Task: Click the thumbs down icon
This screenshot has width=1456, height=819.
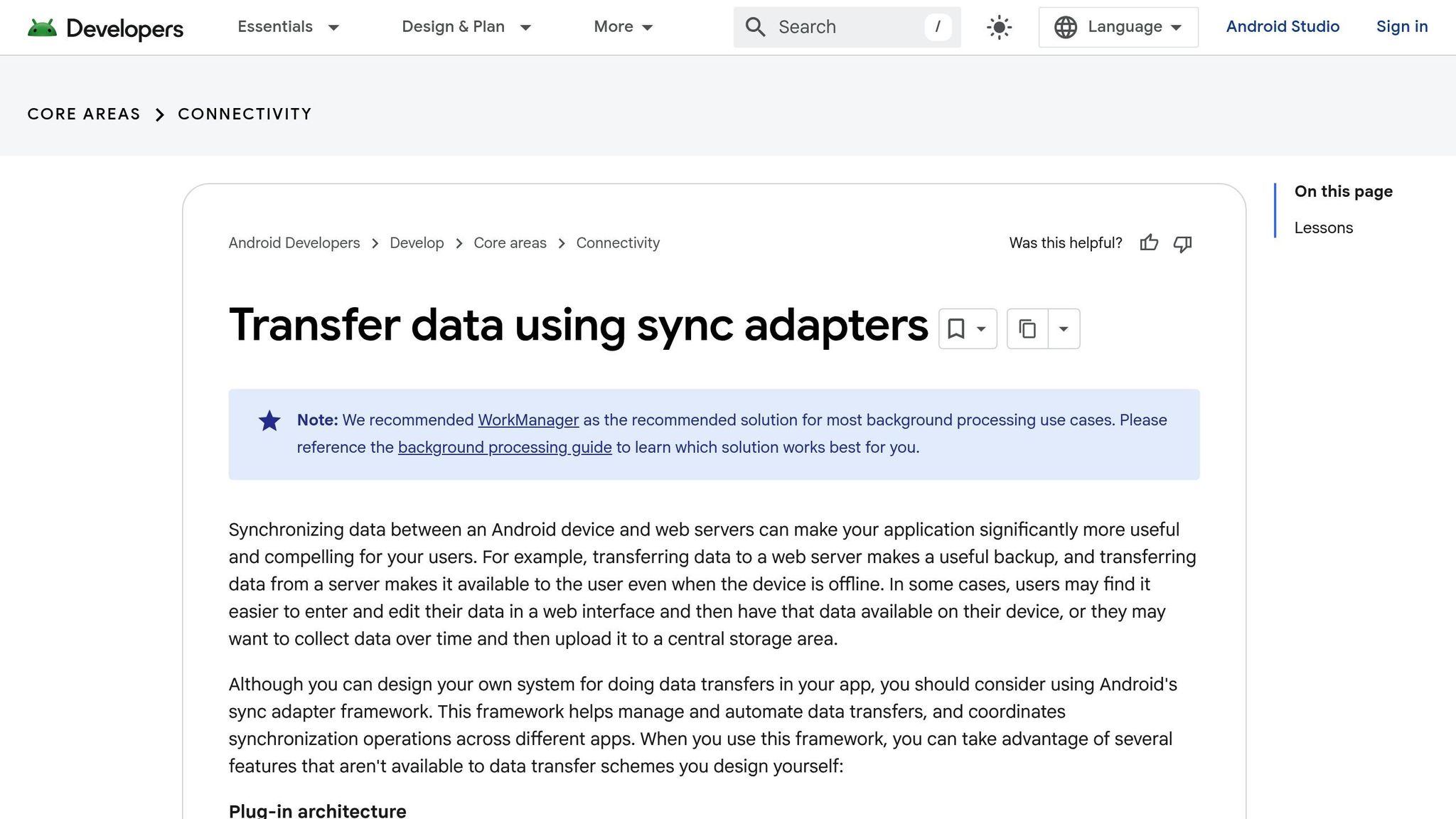Action: click(1182, 244)
